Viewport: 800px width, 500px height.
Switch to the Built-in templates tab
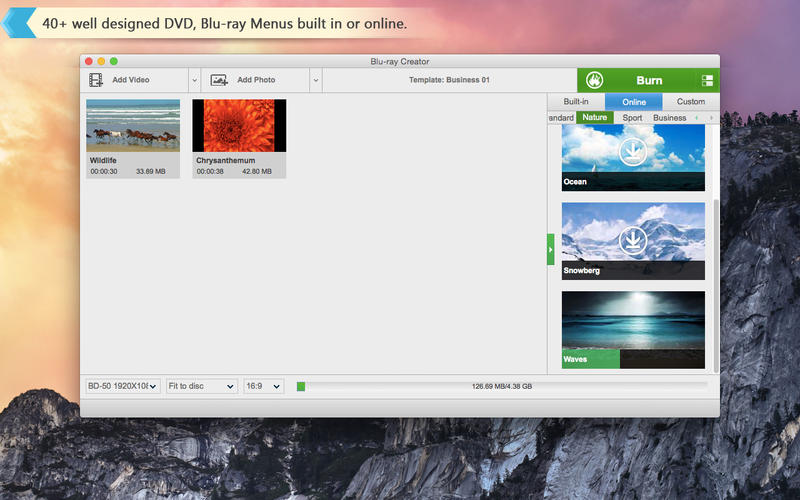[576, 101]
